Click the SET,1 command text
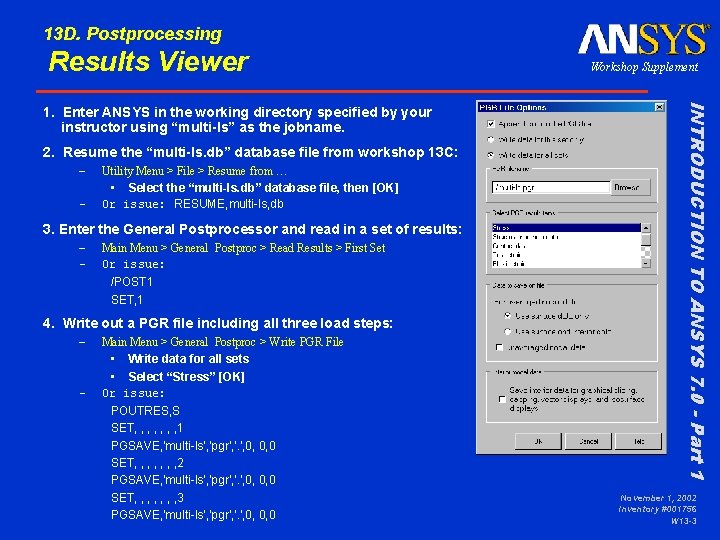The height and width of the screenshot is (540, 720). (x=127, y=300)
